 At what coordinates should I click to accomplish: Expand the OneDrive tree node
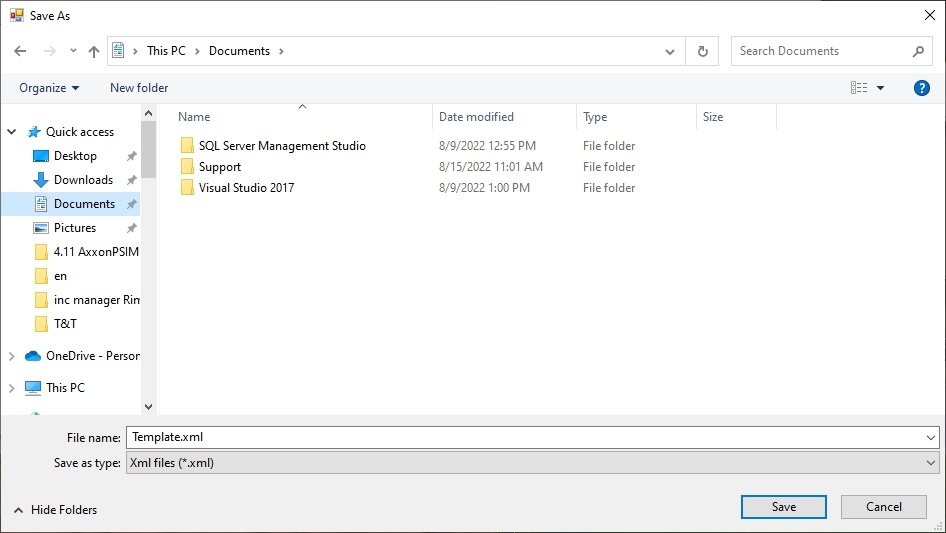click(x=12, y=356)
